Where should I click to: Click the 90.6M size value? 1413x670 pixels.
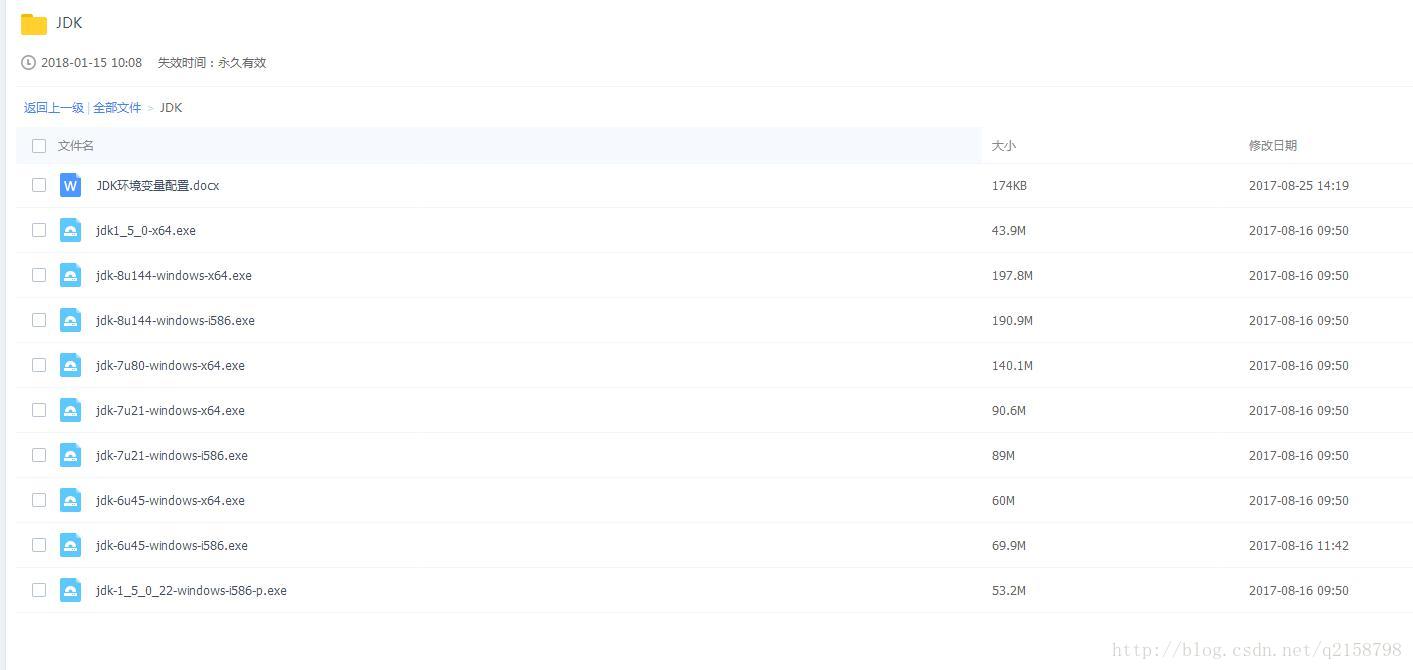coord(1009,411)
